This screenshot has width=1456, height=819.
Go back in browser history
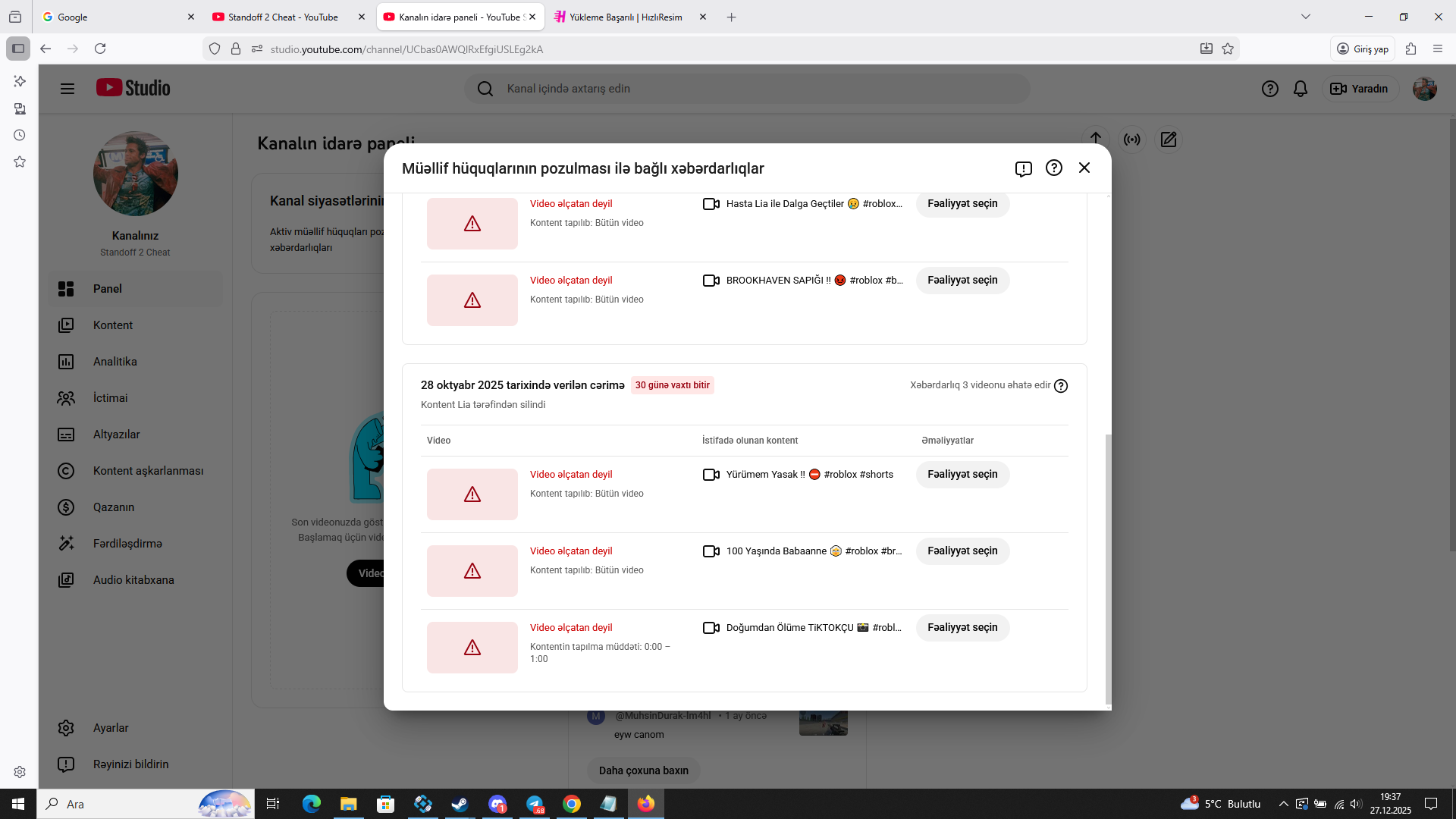45,49
